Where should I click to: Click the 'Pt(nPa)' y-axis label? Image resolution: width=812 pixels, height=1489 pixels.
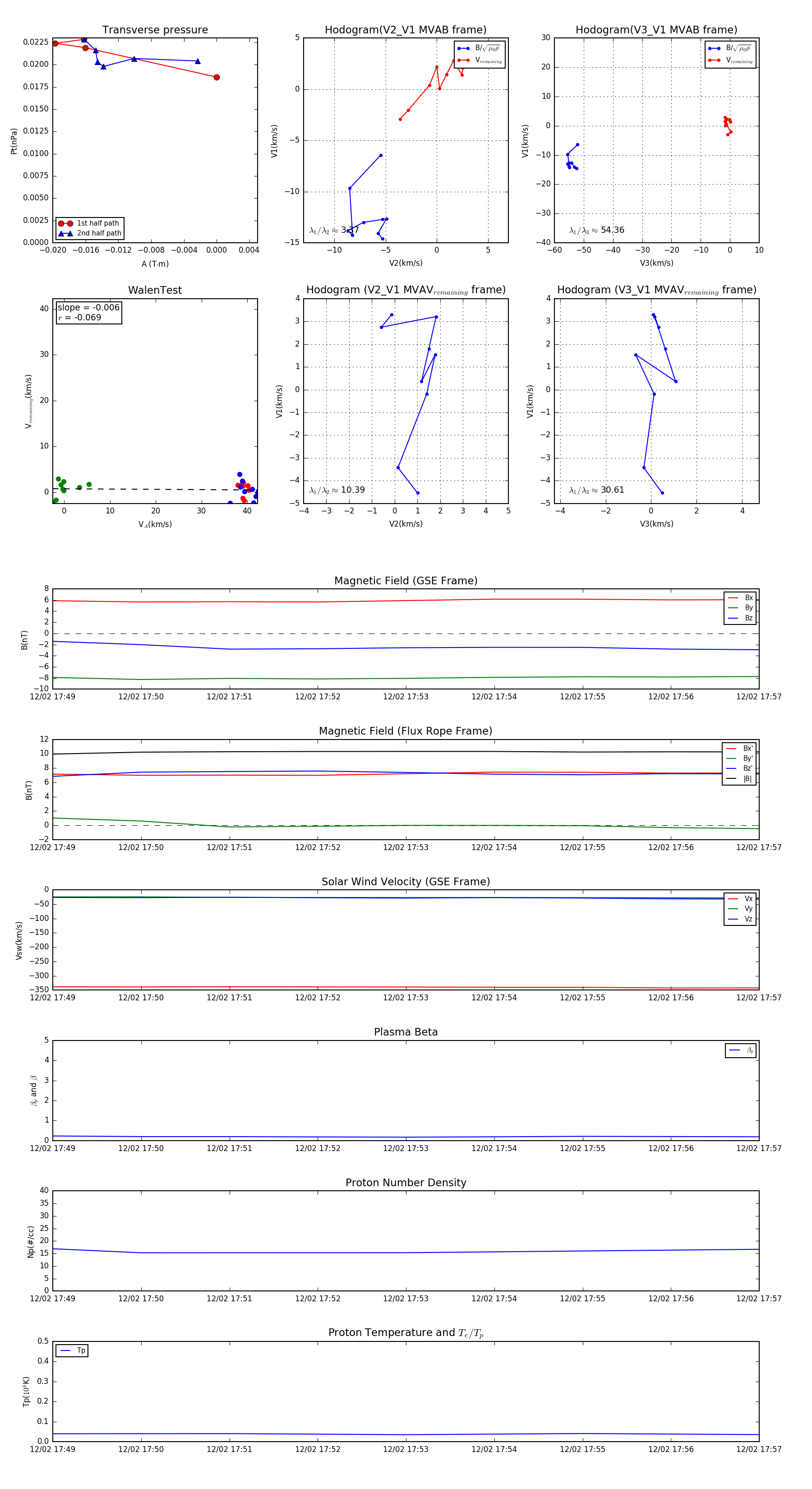click(14, 141)
